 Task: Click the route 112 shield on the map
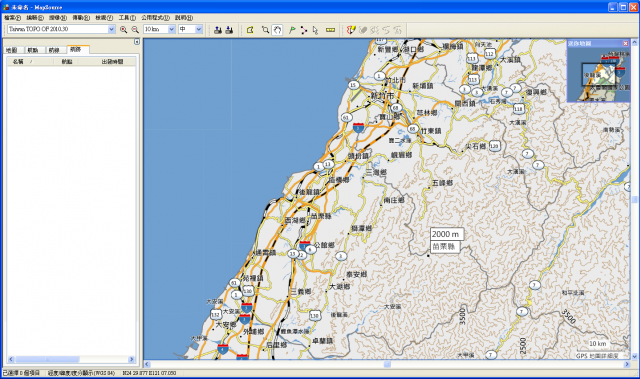click(x=489, y=53)
